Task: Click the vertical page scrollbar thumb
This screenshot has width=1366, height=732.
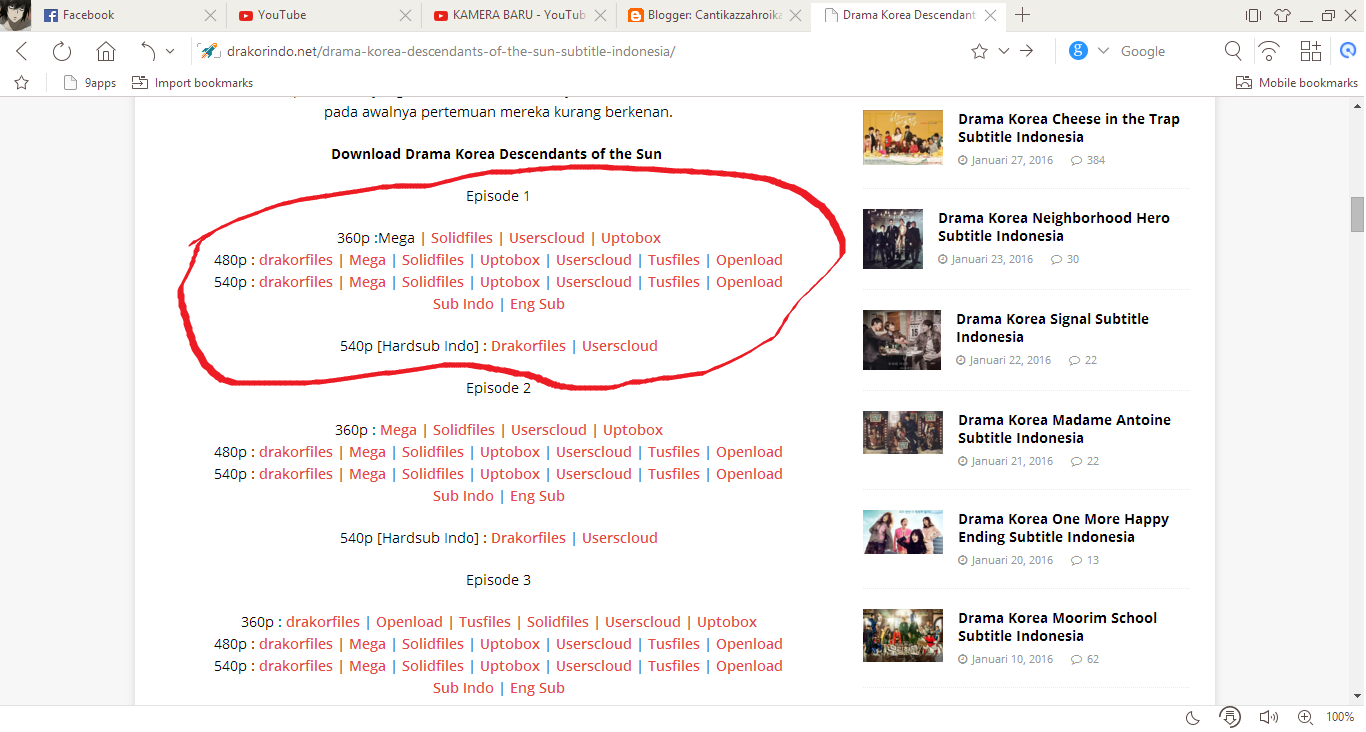Action: pyautogui.click(x=1357, y=214)
